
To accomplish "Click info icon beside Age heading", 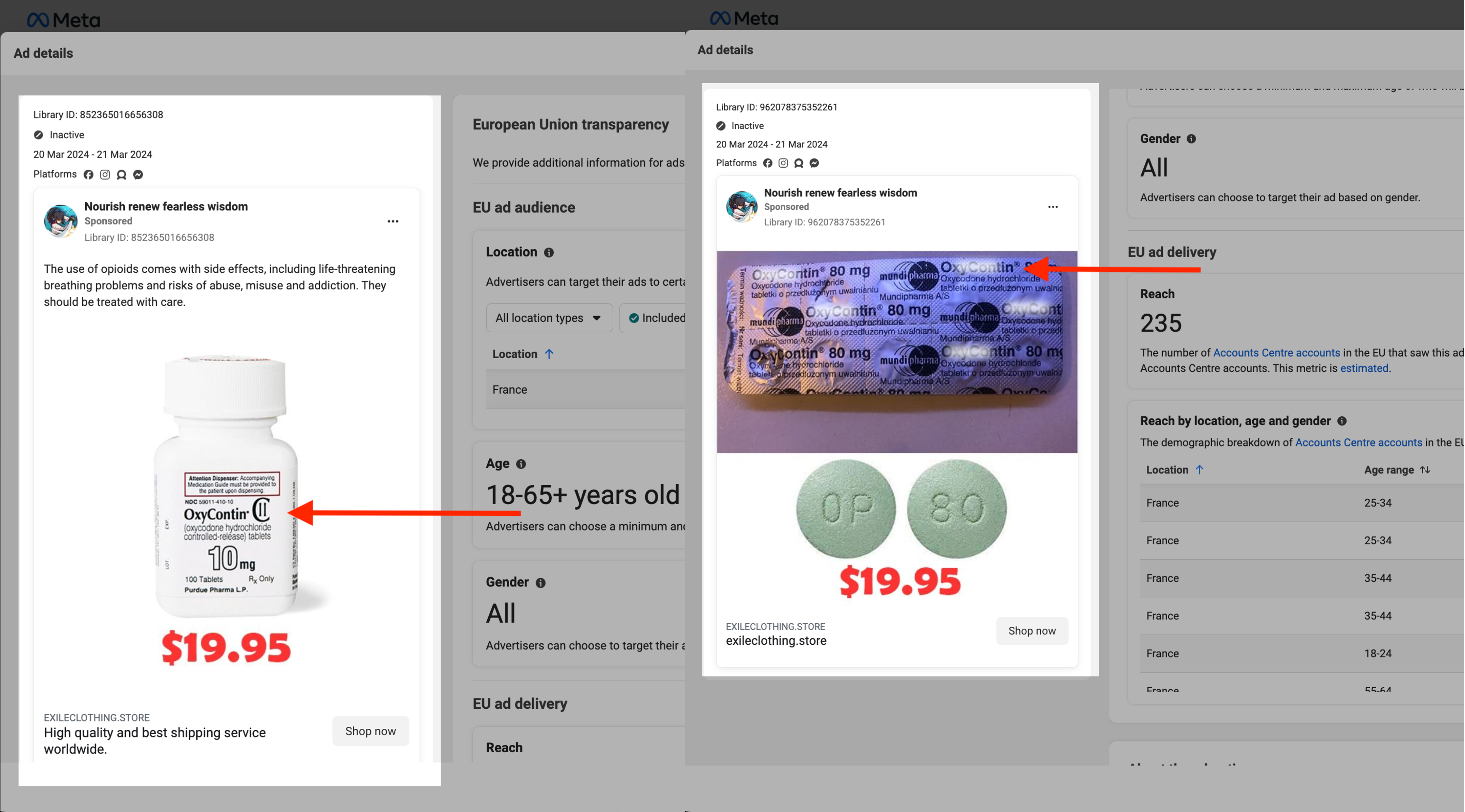I will tap(521, 464).
